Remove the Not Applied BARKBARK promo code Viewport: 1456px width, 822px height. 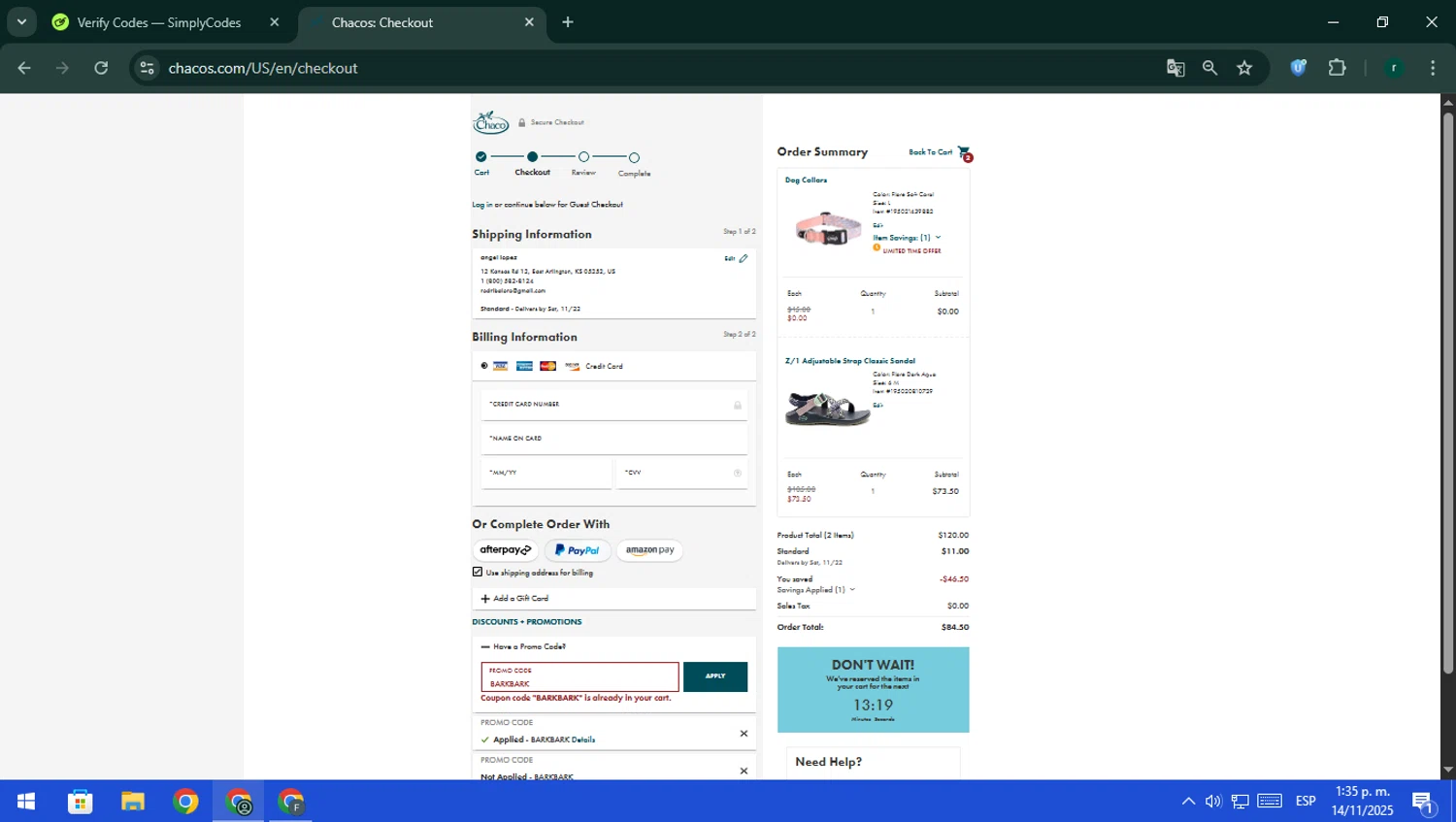pyautogui.click(x=745, y=772)
